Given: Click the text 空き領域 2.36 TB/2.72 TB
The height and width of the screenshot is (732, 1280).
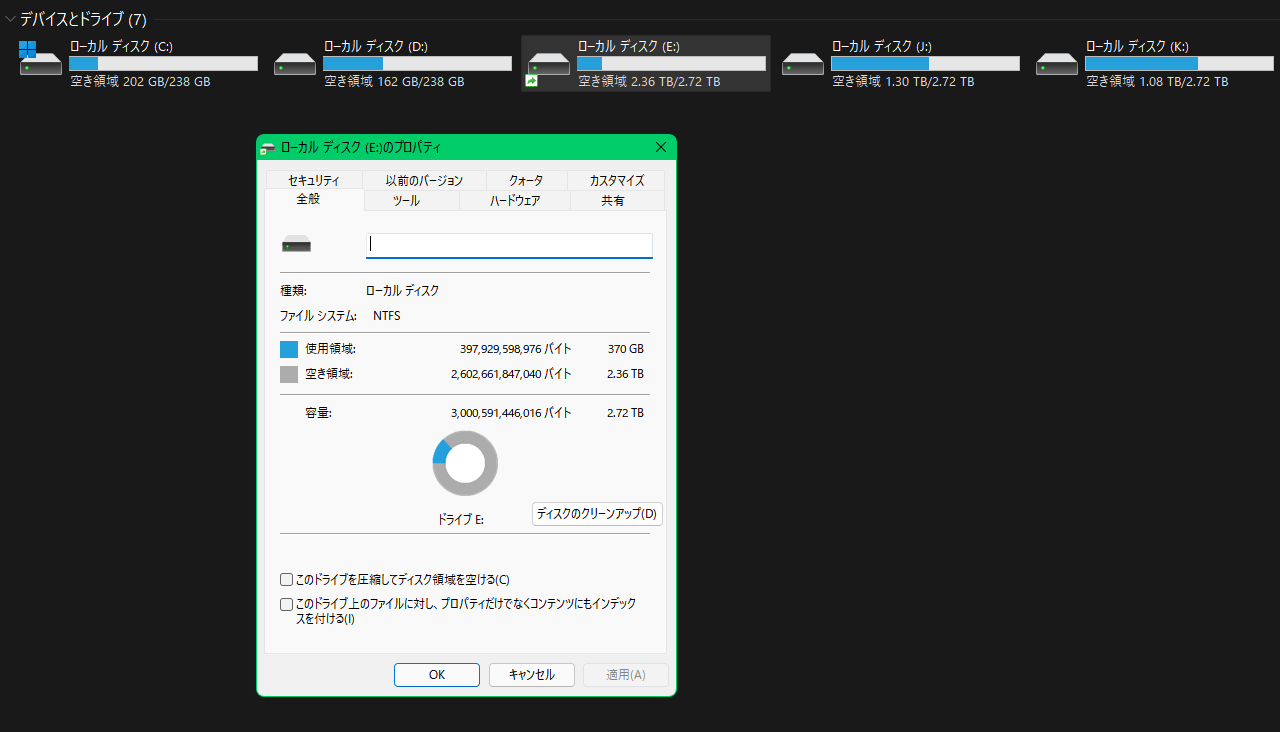Looking at the screenshot, I should click(x=649, y=82).
